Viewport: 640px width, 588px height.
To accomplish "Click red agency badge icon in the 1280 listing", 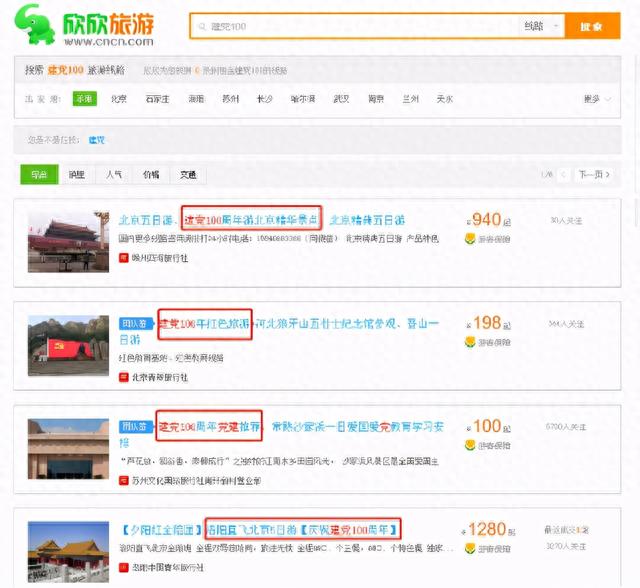I will tap(123, 567).
